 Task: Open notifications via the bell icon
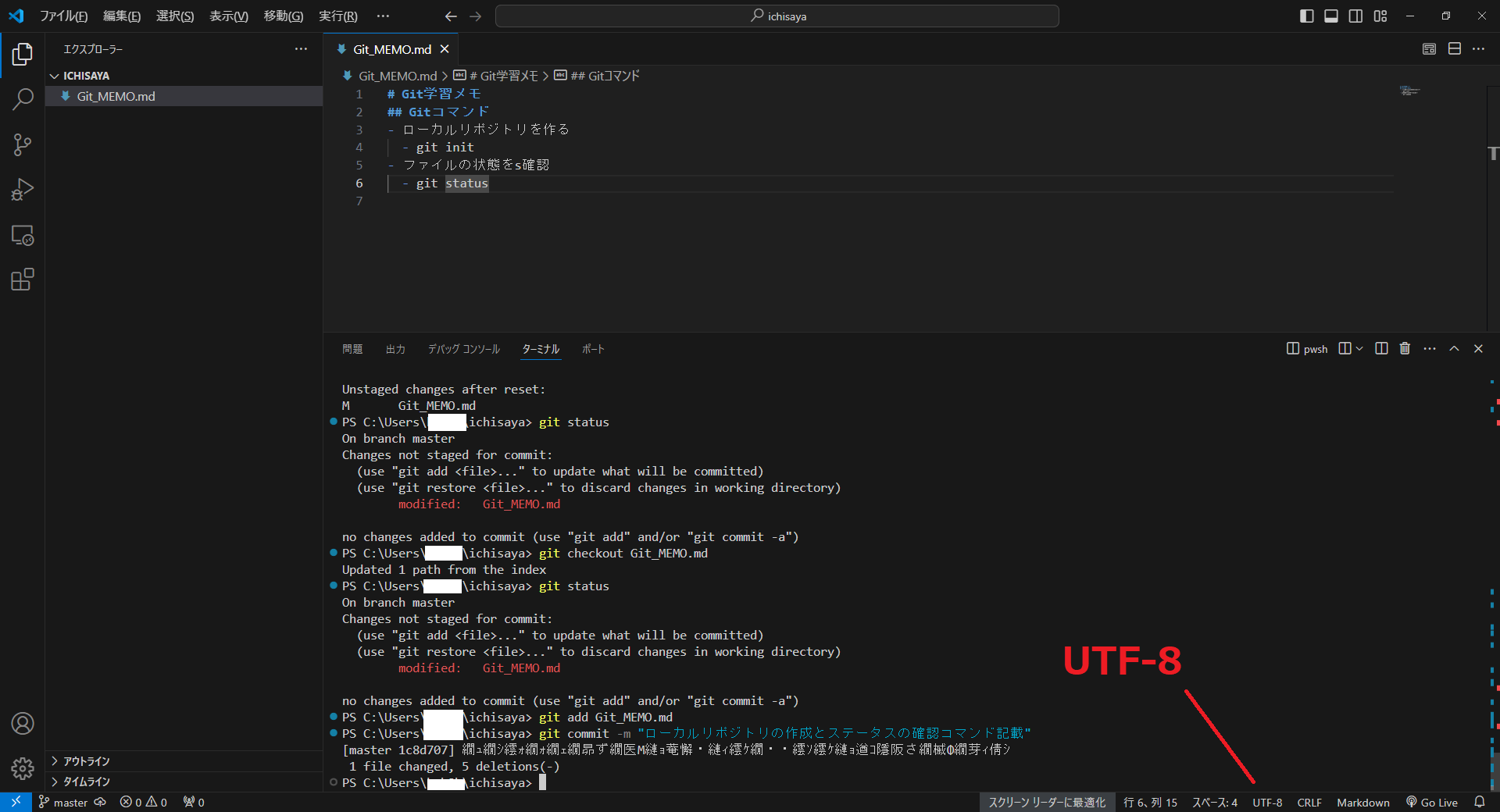click(1481, 802)
